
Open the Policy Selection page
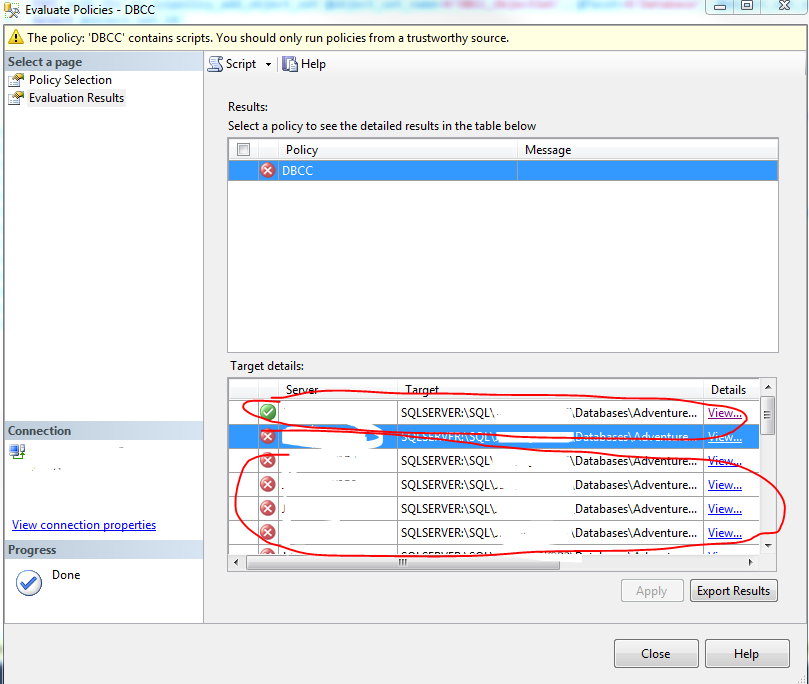70,80
